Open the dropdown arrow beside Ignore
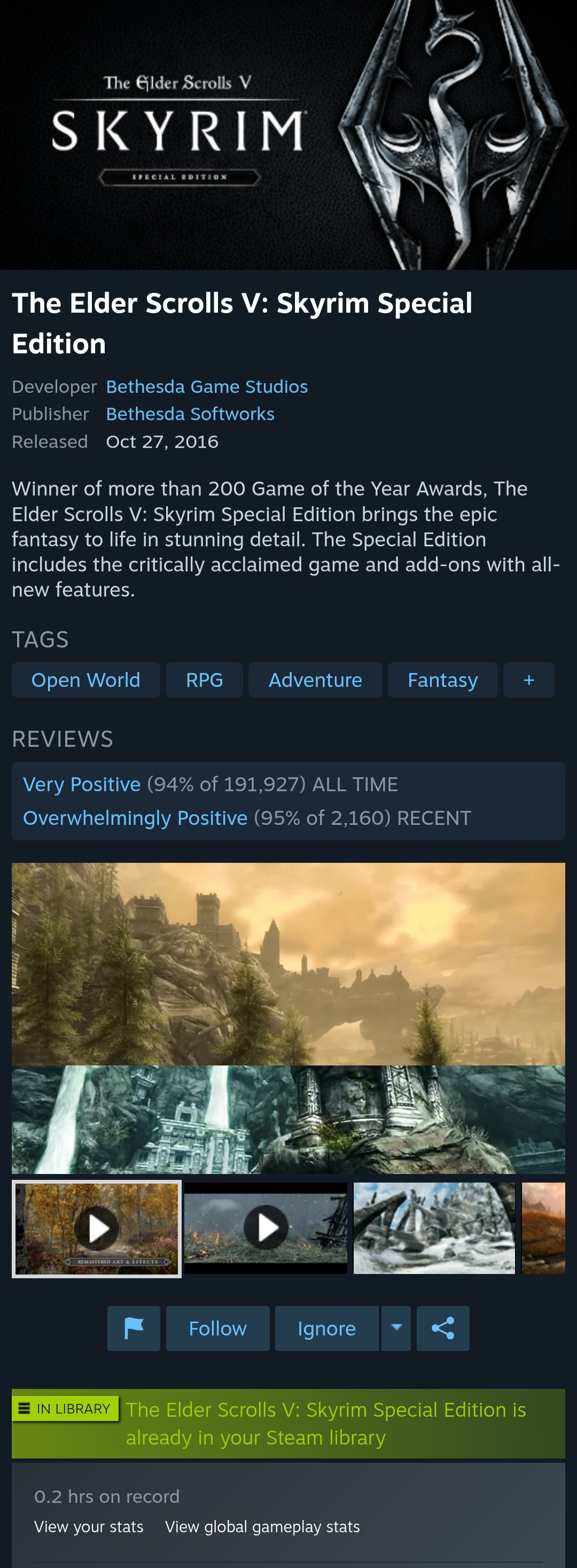 click(396, 1328)
